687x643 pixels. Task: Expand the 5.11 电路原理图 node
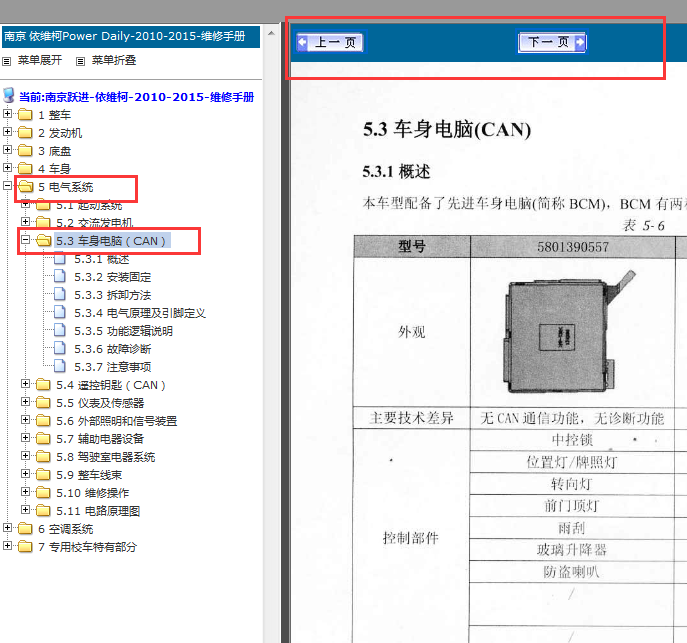25,509
